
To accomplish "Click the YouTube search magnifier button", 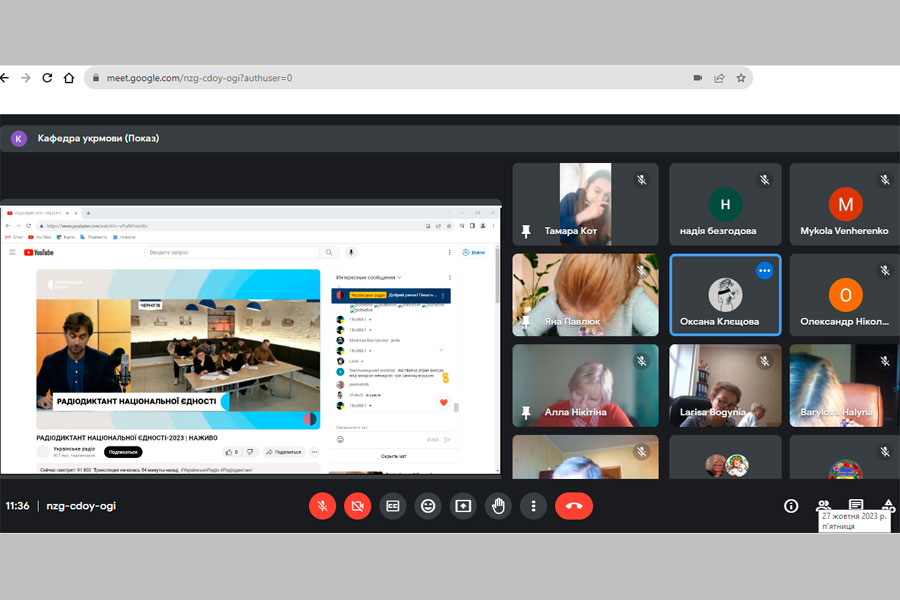I will (x=329, y=252).
